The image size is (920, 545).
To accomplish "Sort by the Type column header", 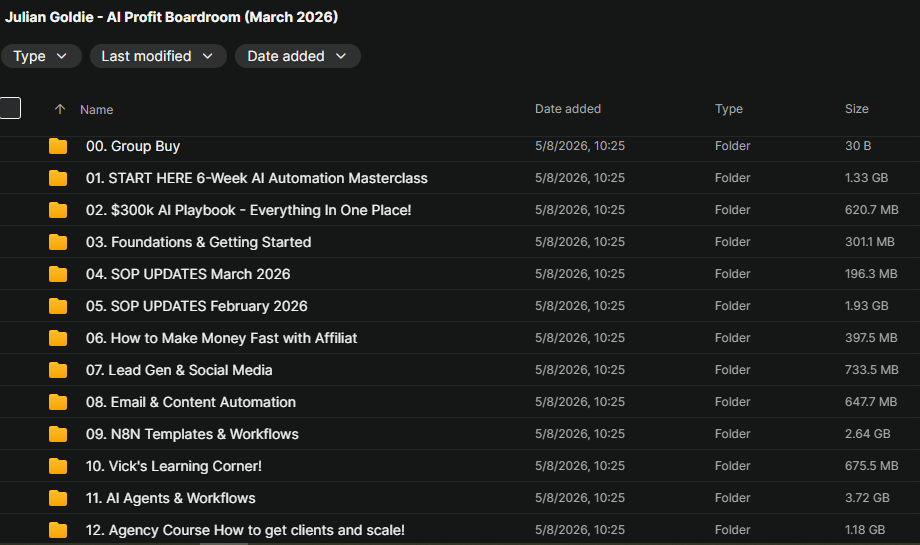I will (729, 109).
